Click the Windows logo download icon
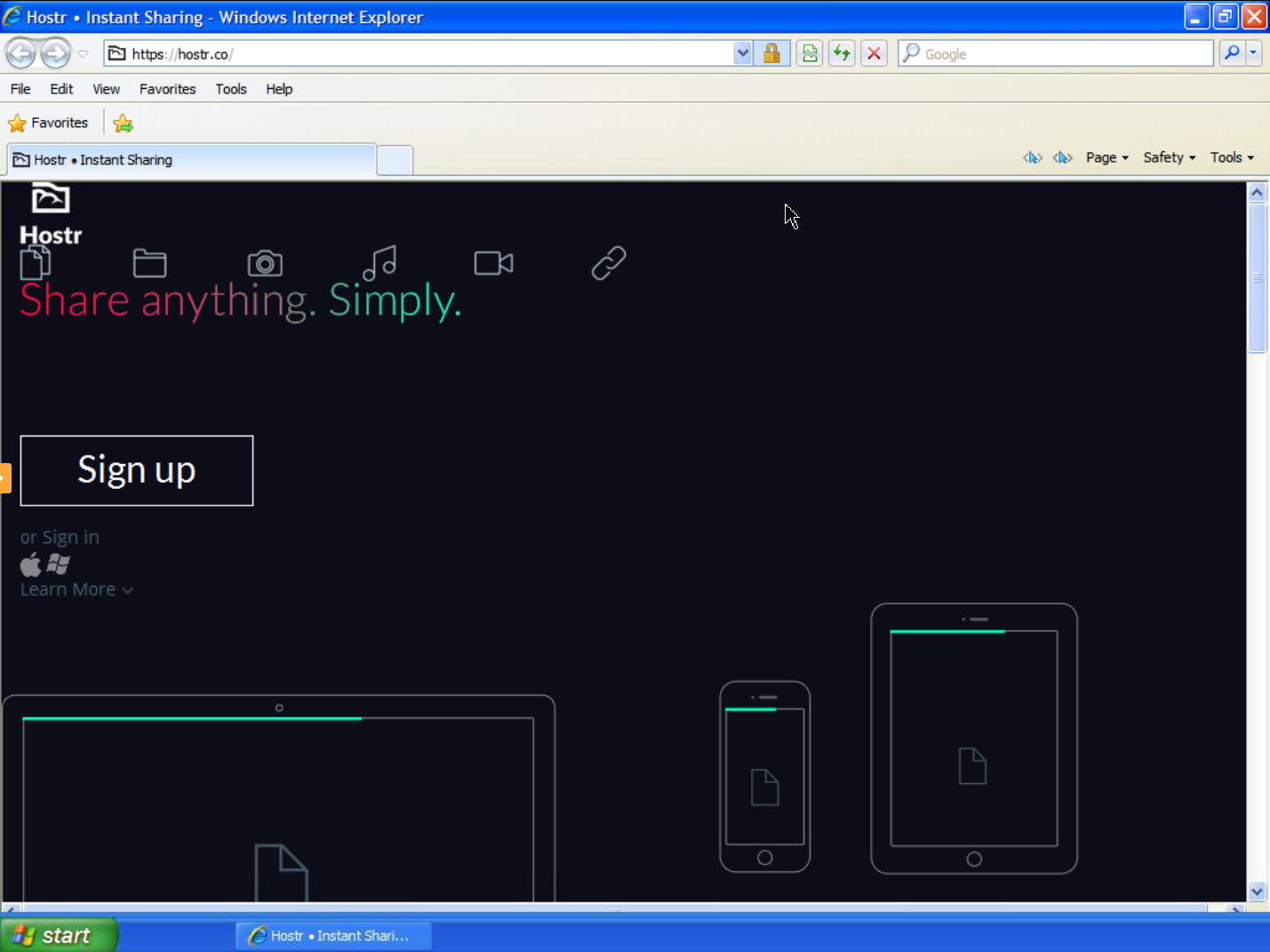1270x952 pixels. coord(59,564)
